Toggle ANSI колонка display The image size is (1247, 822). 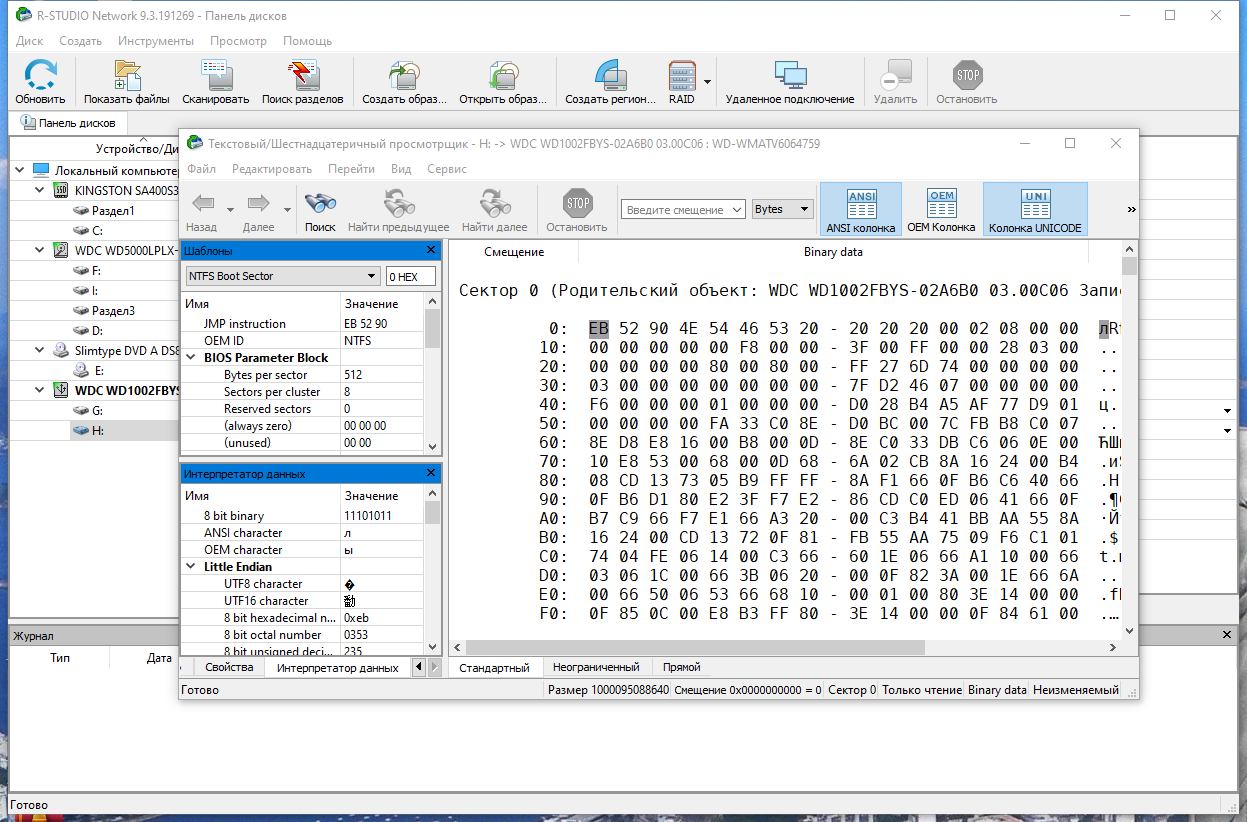861,210
